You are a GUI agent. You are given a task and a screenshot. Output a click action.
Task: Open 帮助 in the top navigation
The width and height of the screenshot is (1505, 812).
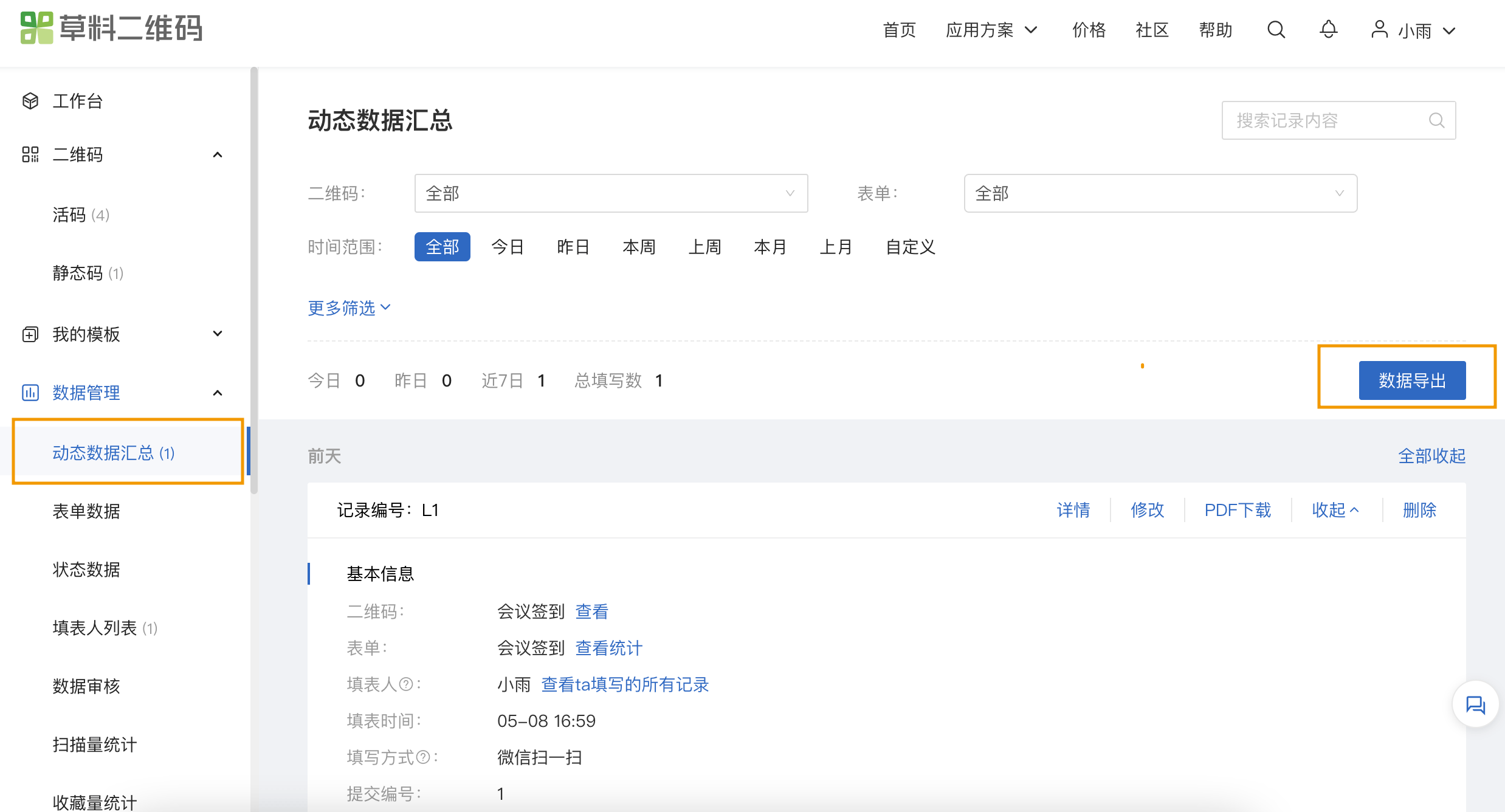(1215, 30)
